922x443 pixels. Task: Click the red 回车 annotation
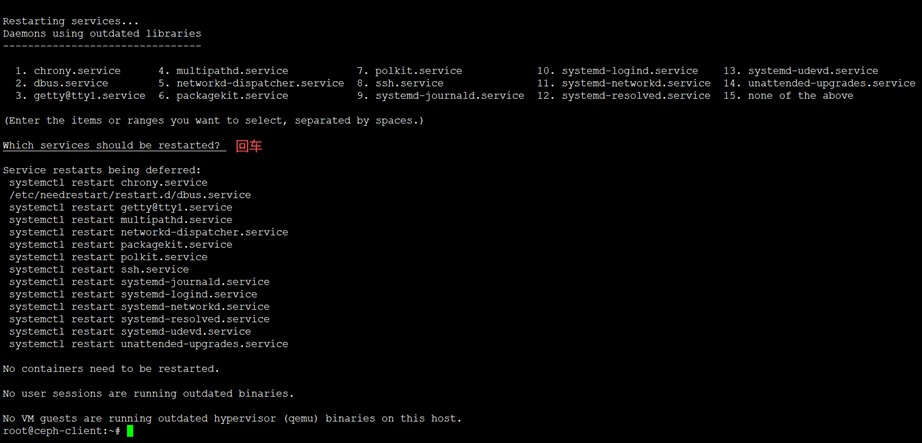249,146
